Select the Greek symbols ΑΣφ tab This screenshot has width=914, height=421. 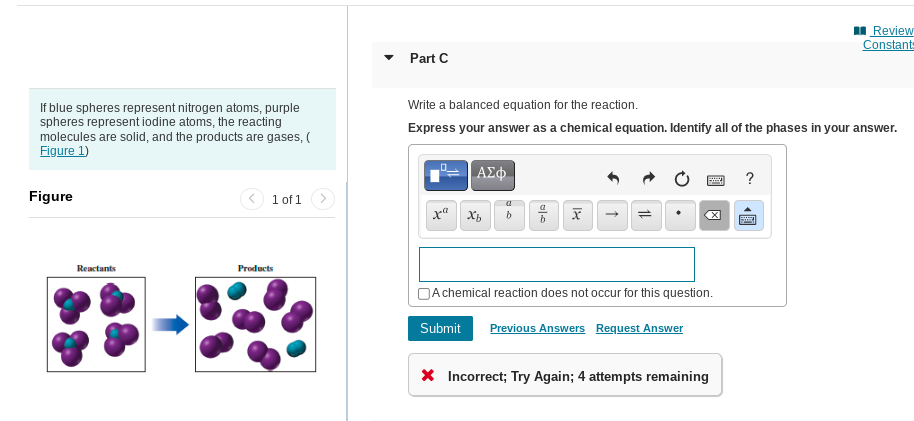(492, 174)
